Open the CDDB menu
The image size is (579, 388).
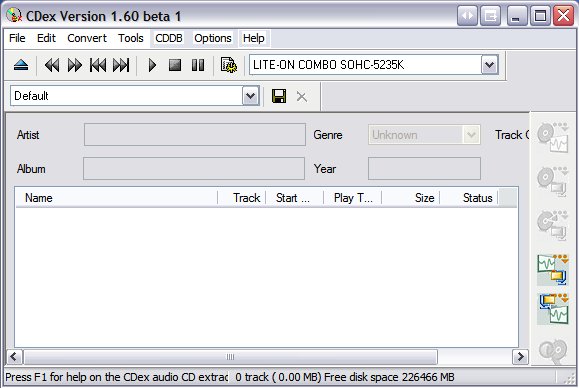[169, 38]
